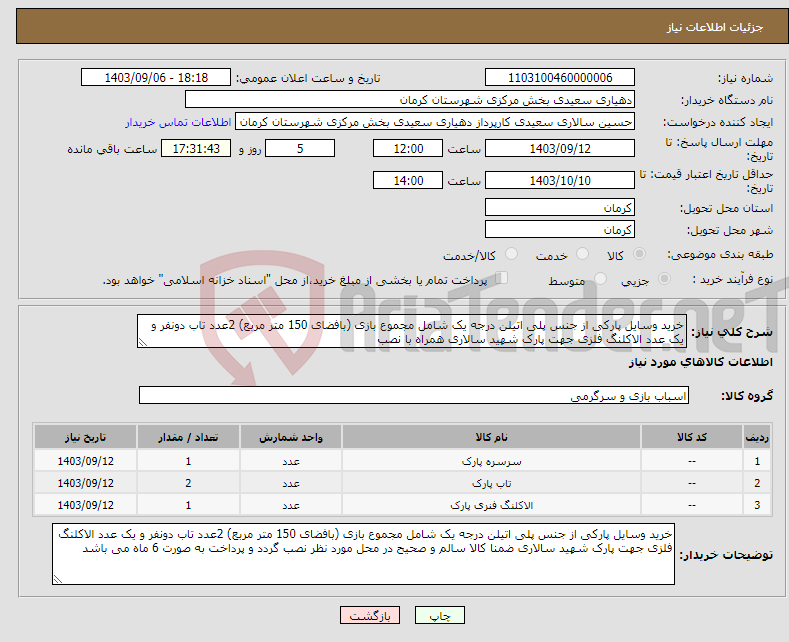
Task: Select the row item تاب پارک
Action: [491, 483]
